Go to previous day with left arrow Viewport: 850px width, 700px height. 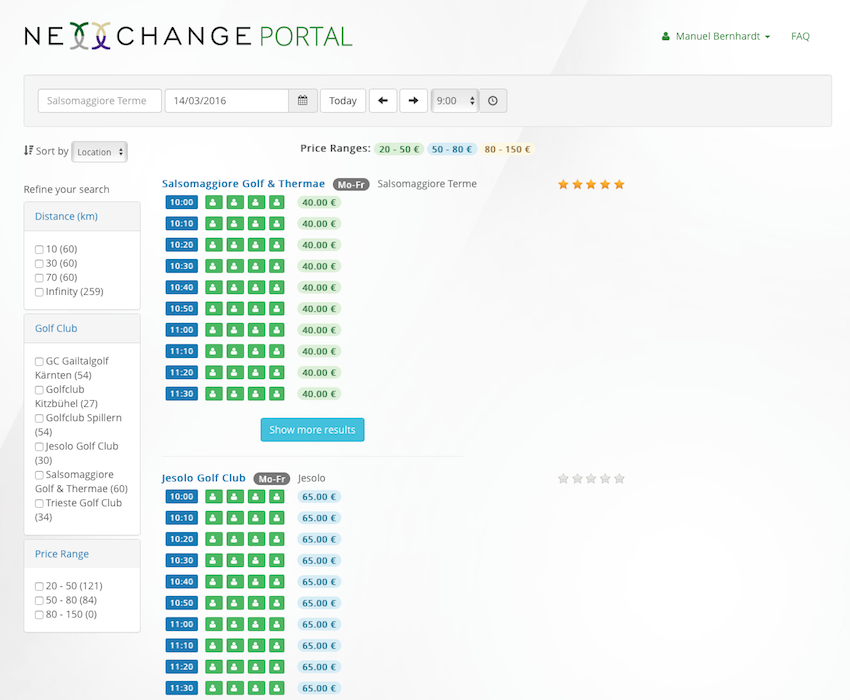[x=383, y=101]
